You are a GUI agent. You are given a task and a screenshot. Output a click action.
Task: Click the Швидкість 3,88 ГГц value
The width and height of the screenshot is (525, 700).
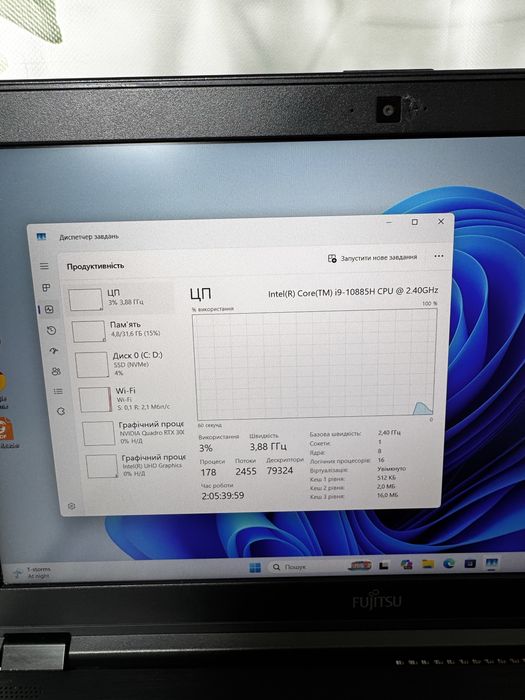(x=268, y=446)
